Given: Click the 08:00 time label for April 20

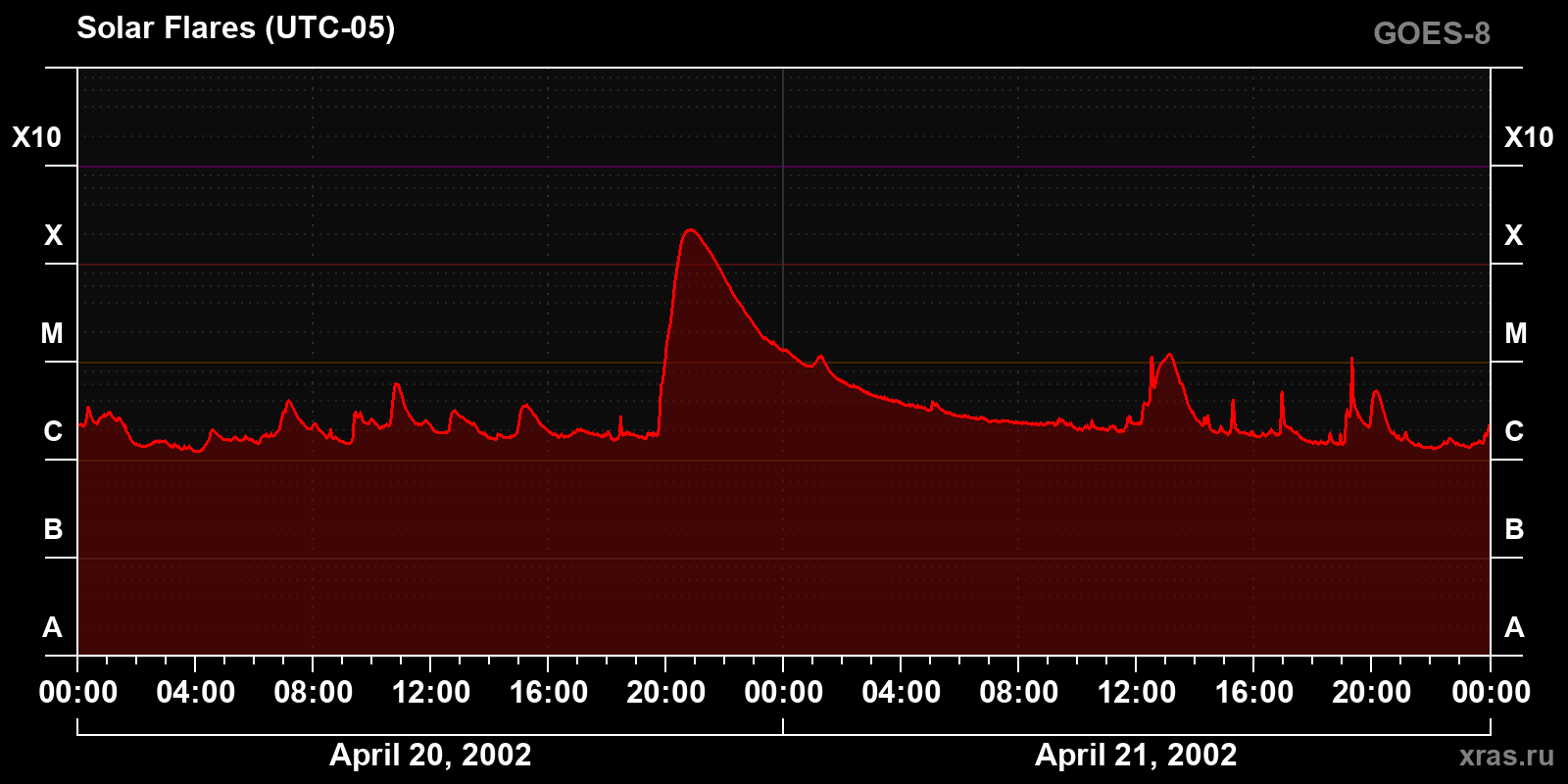Looking at the screenshot, I should pyautogui.click(x=314, y=692).
